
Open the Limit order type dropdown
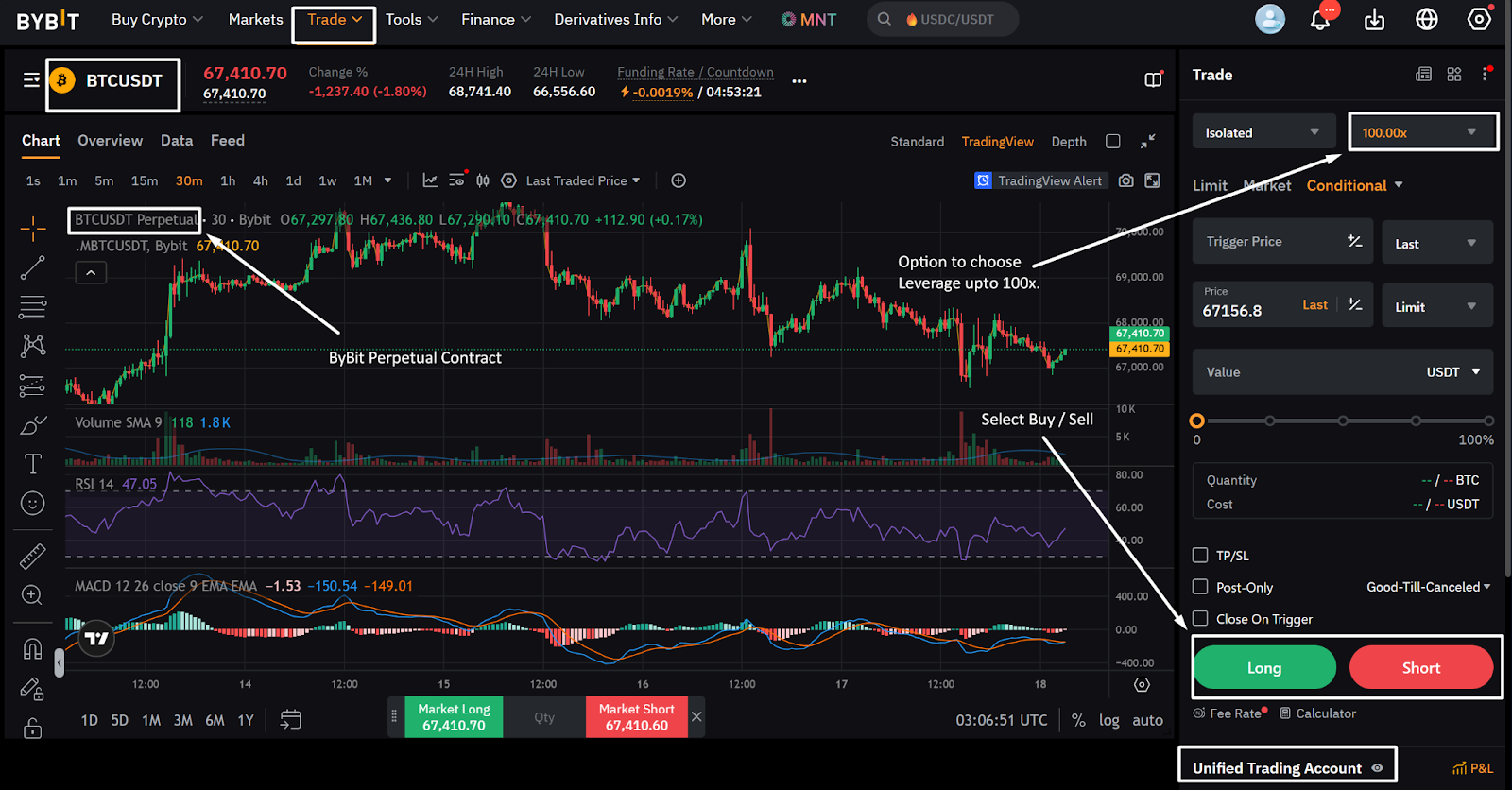coord(1437,306)
